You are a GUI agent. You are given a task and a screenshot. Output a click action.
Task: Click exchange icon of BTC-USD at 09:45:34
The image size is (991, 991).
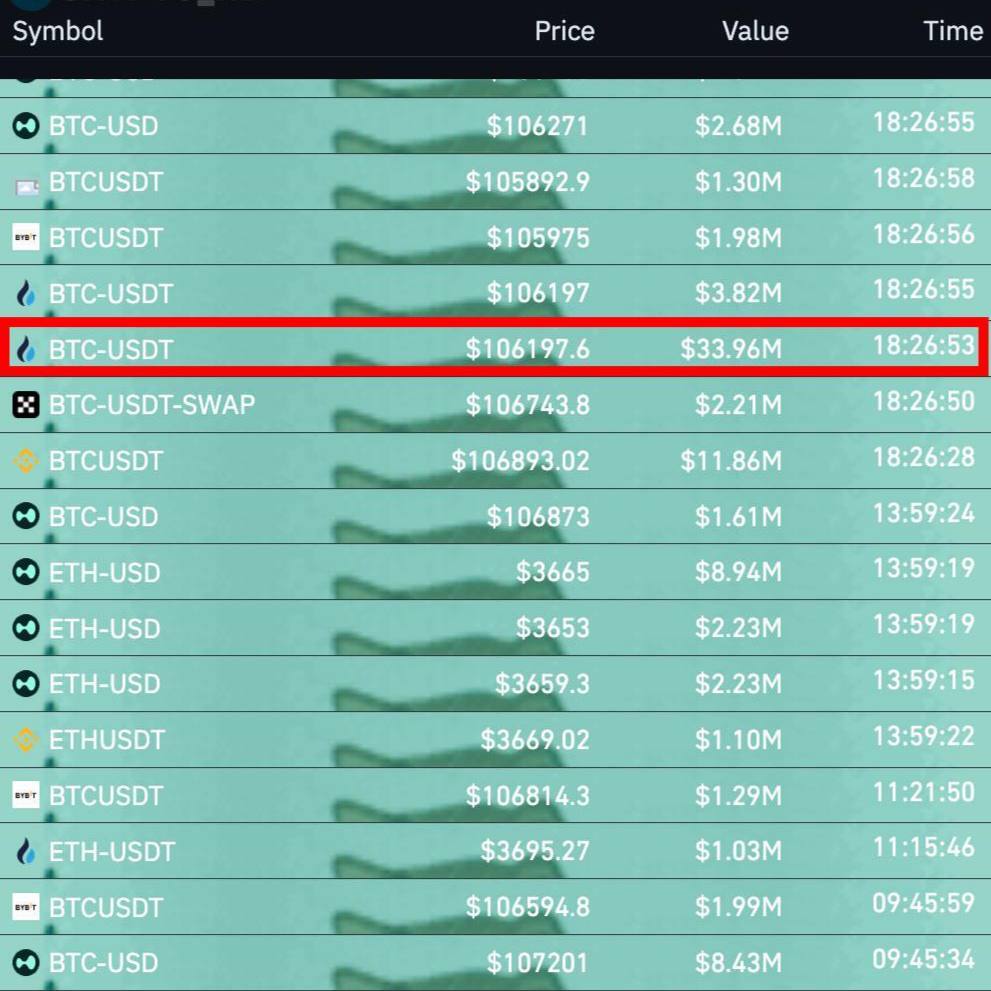26,963
